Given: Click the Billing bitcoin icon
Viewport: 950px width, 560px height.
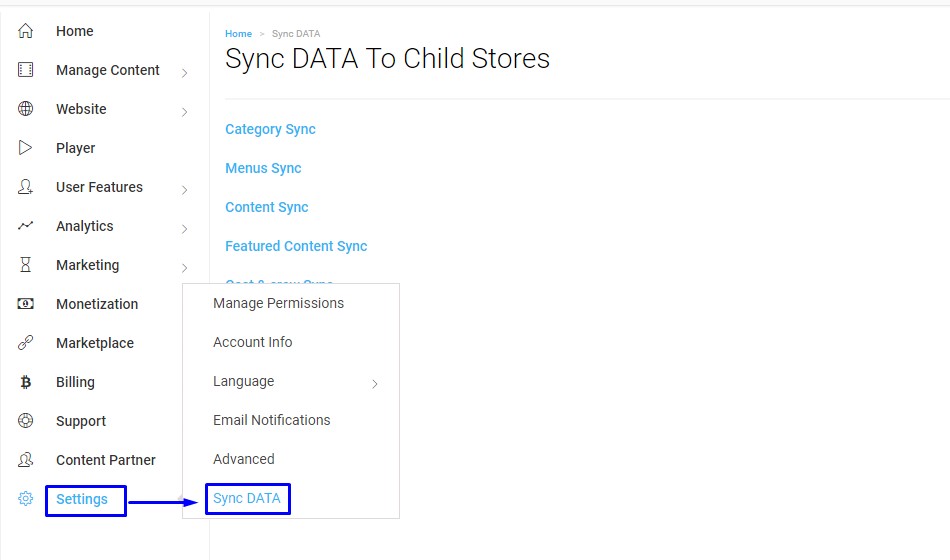Looking at the screenshot, I should (26, 382).
